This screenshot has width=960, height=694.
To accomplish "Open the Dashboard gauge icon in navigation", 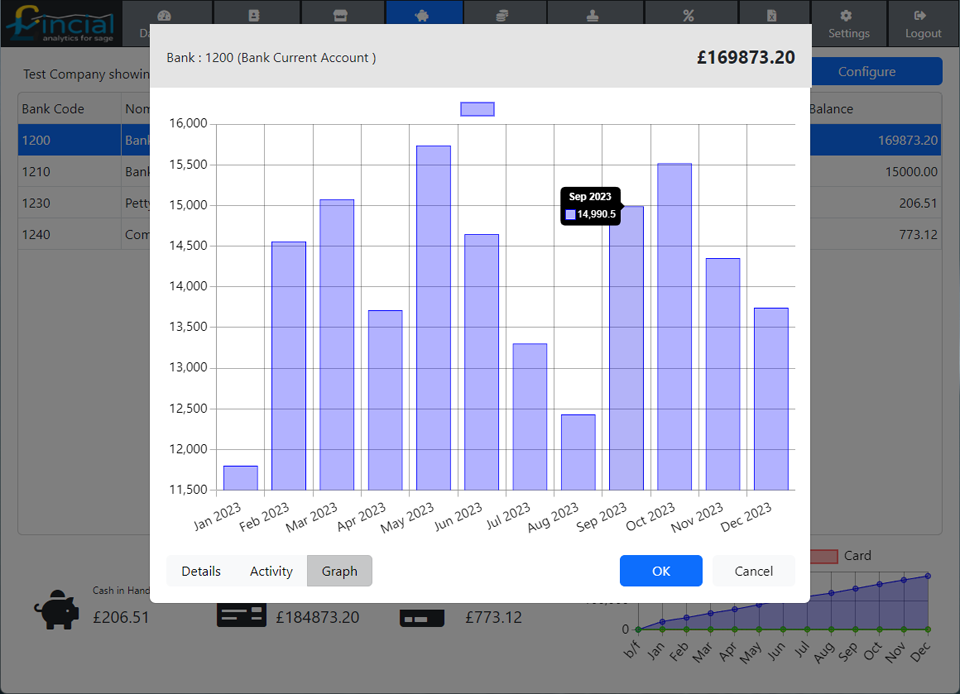I will click(164, 16).
